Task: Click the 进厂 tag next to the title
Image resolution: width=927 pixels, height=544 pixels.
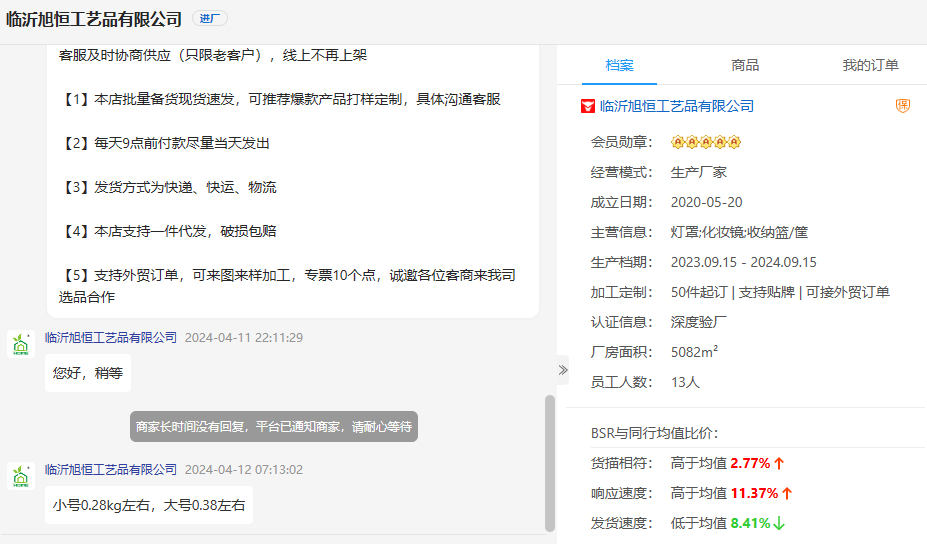Action: pyautogui.click(x=210, y=19)
